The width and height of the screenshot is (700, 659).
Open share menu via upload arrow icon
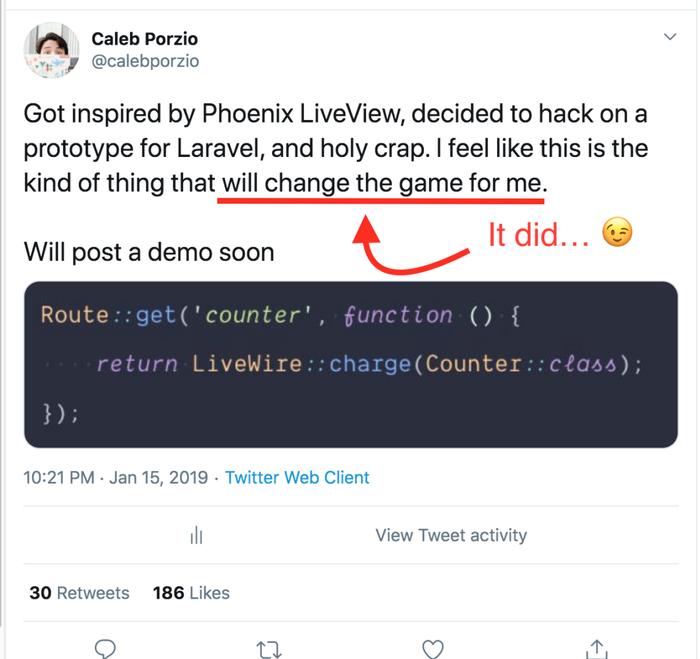pos(596,649)
